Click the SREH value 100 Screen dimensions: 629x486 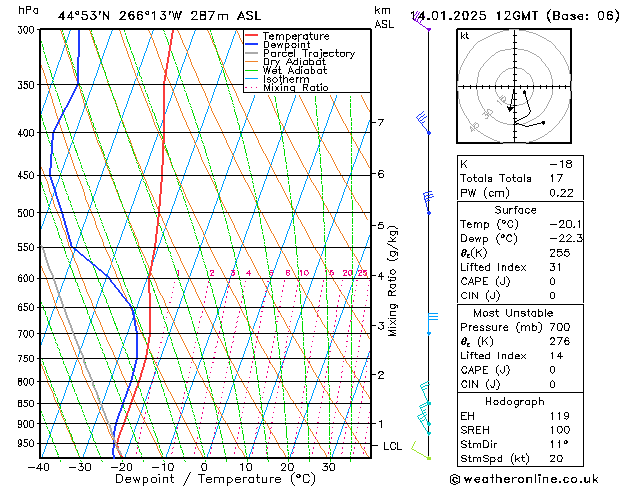point(560,430)
